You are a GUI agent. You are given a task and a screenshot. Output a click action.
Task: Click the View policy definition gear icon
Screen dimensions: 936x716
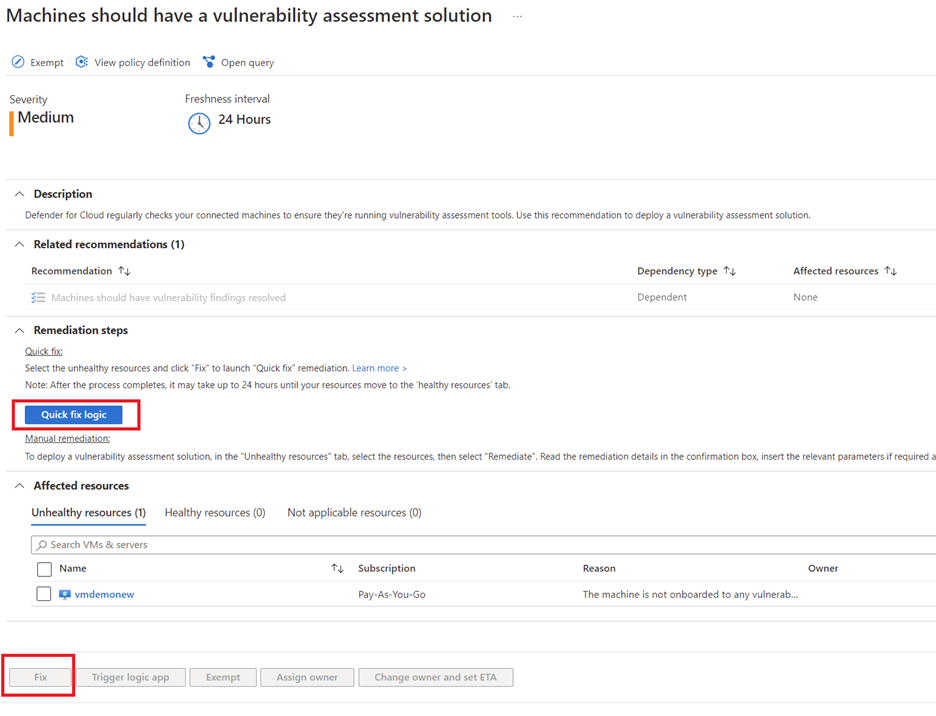[x=82, y=62]
